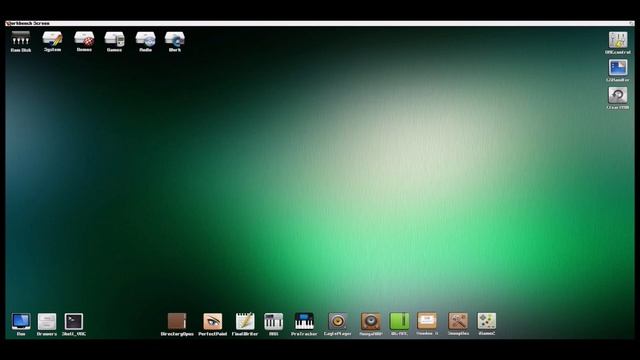Launch AmigaAMP brown speaker icon
640x360 pixels.
tap(371, 321)
